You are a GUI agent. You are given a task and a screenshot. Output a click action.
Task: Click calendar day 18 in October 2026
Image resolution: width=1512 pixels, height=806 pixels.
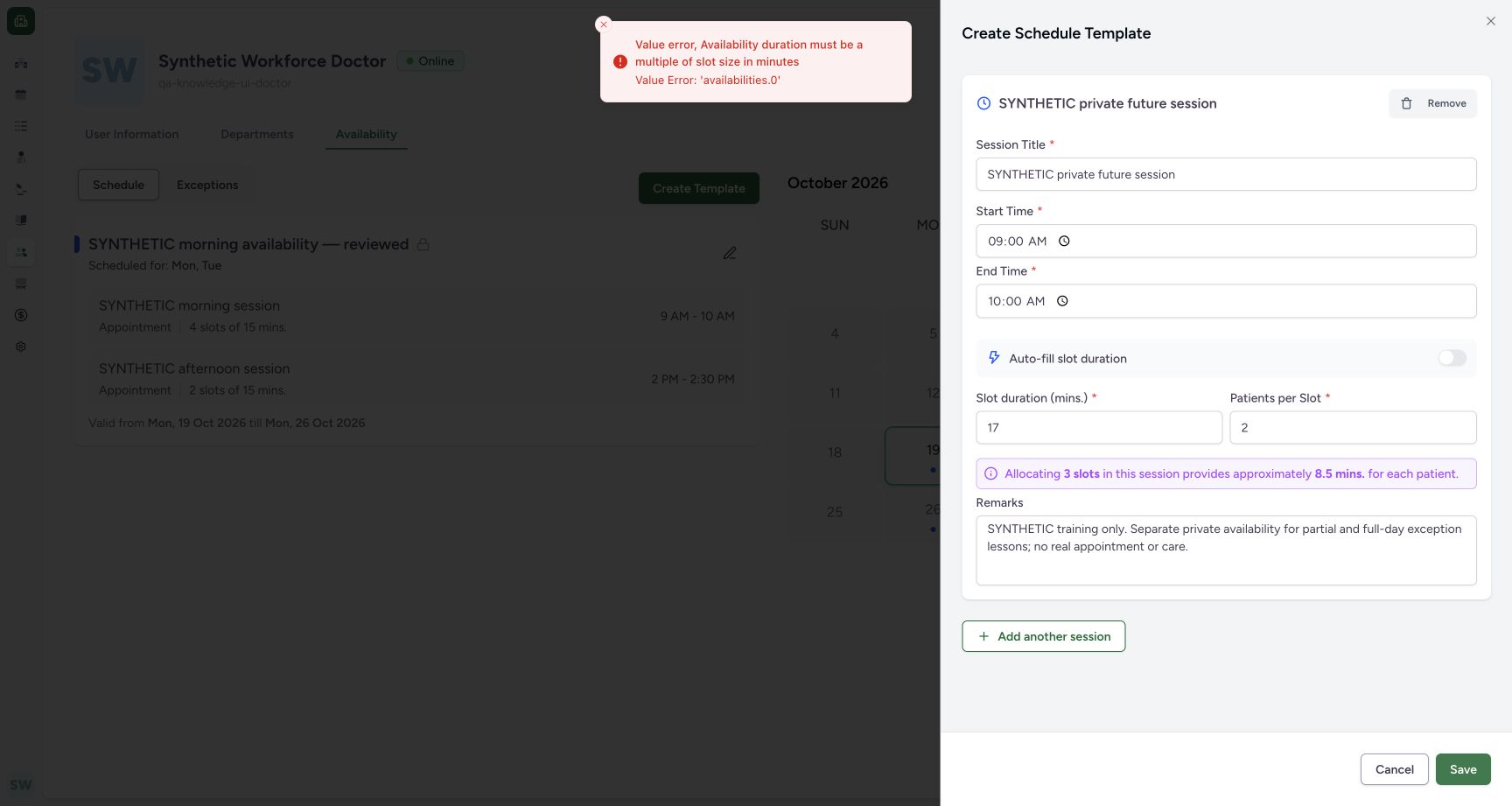point(835,452)
